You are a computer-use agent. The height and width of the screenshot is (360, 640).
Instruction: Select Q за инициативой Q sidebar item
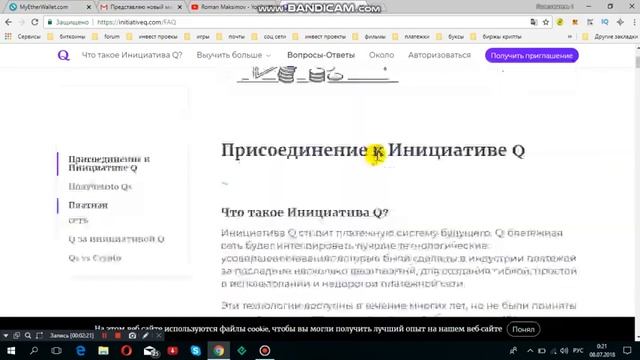click(116, 239)
